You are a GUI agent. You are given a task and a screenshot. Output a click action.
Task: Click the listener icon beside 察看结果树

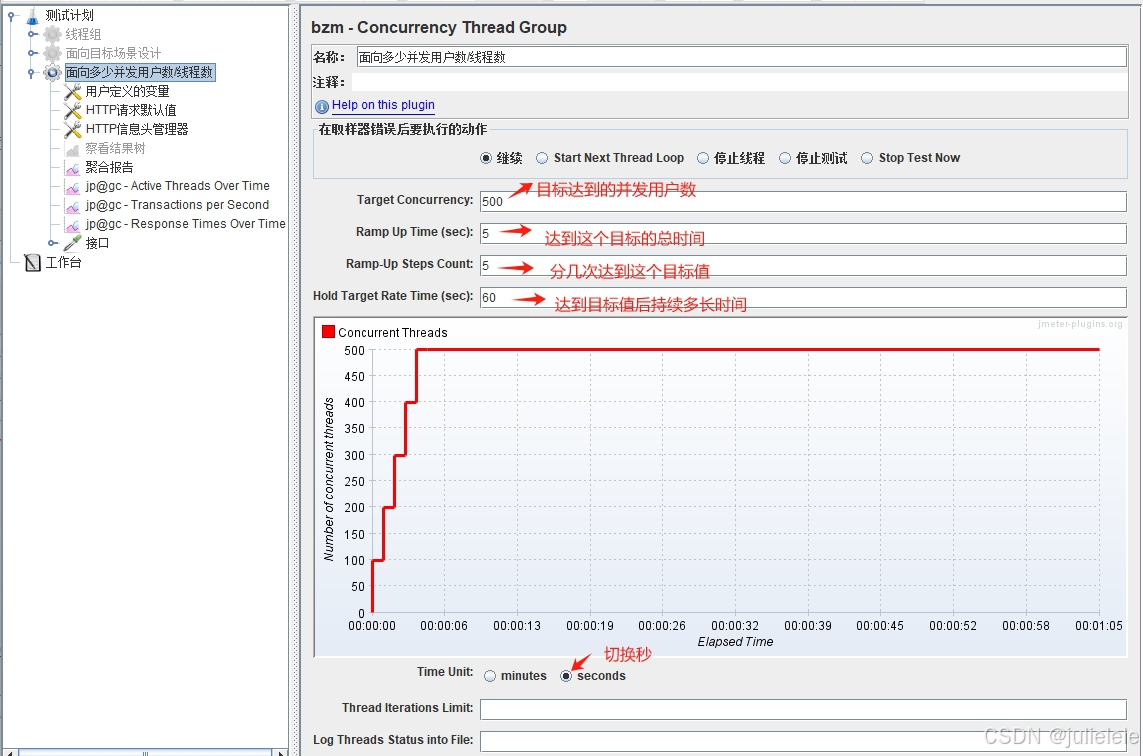[x=72, y=149]
